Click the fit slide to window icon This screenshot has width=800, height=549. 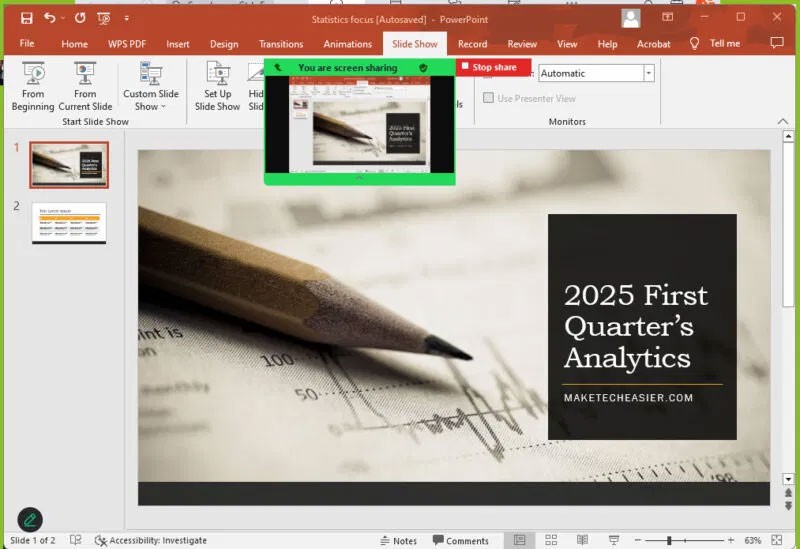[776, 541]
